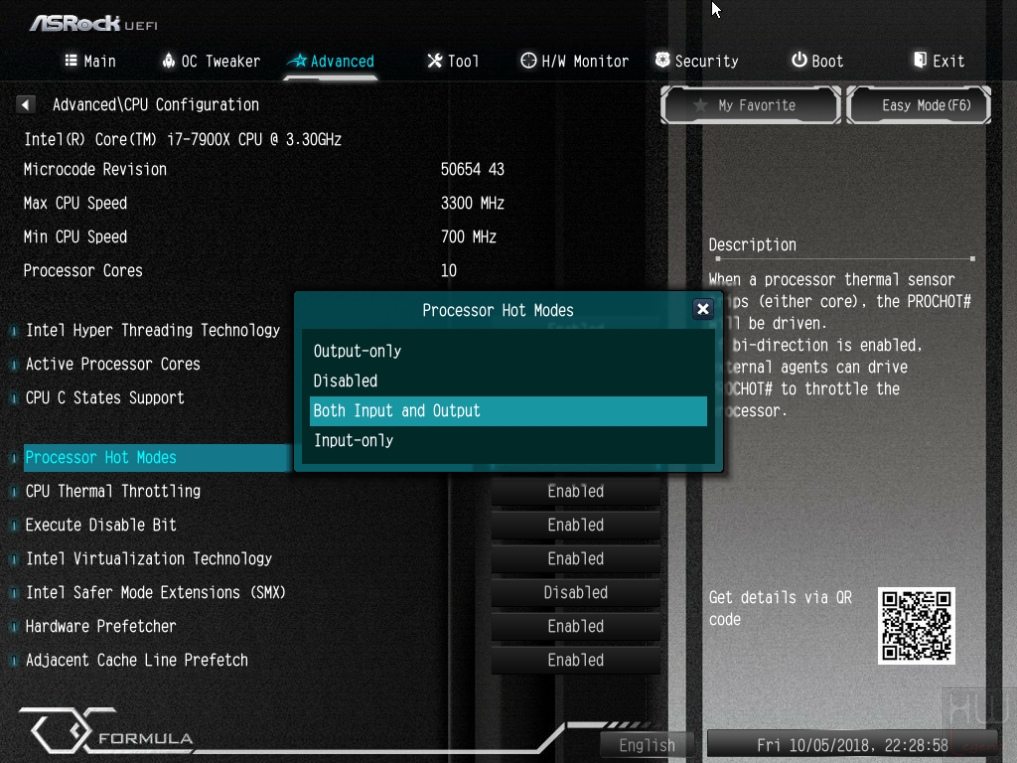Click the QR code for details

[x=916, y=626]
